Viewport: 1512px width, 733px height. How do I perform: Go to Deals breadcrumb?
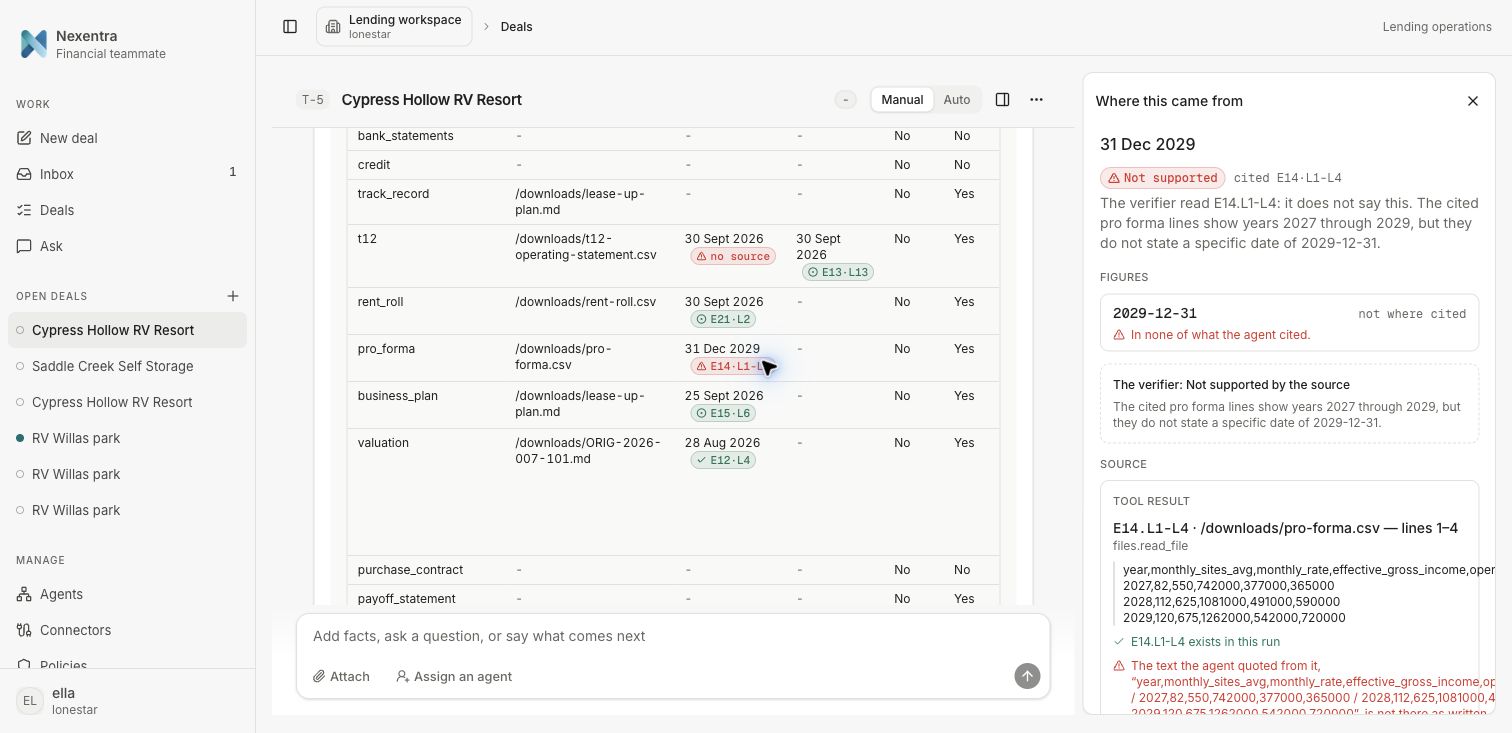516,27
